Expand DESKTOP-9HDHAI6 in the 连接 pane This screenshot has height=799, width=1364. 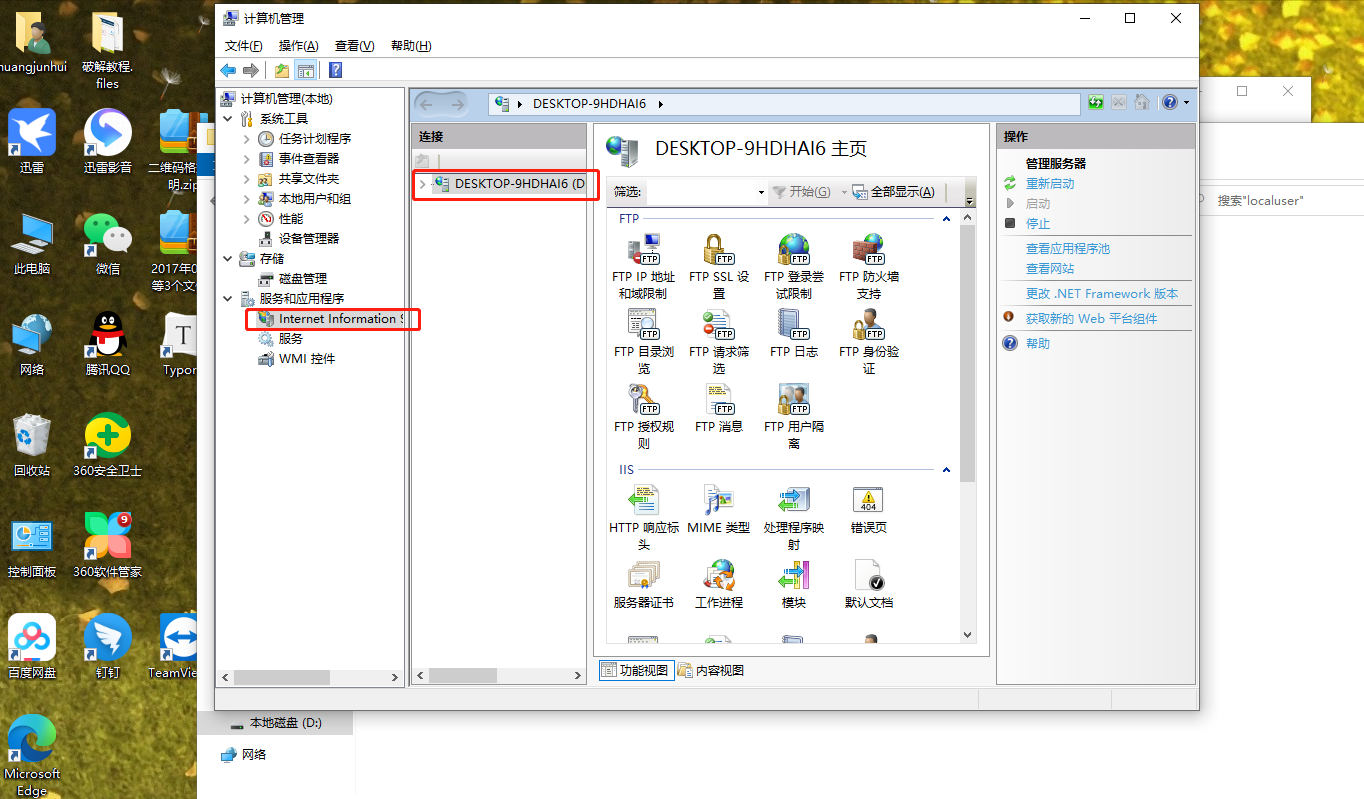coord(422,184)
